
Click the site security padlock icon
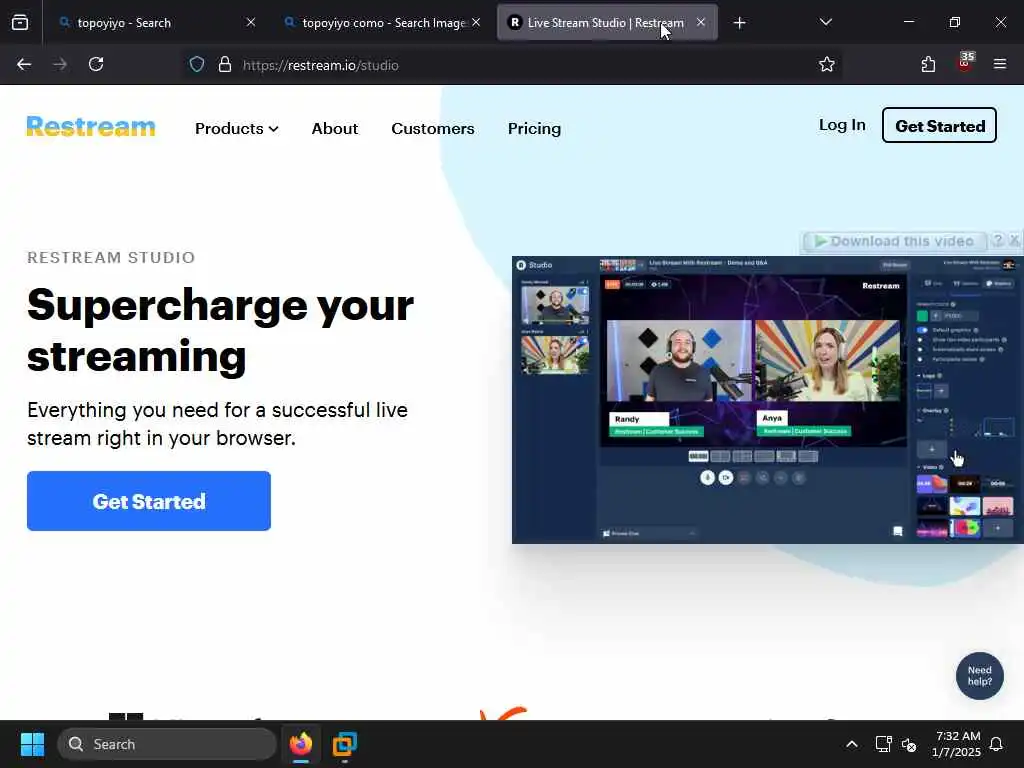[x=225, y=65]
